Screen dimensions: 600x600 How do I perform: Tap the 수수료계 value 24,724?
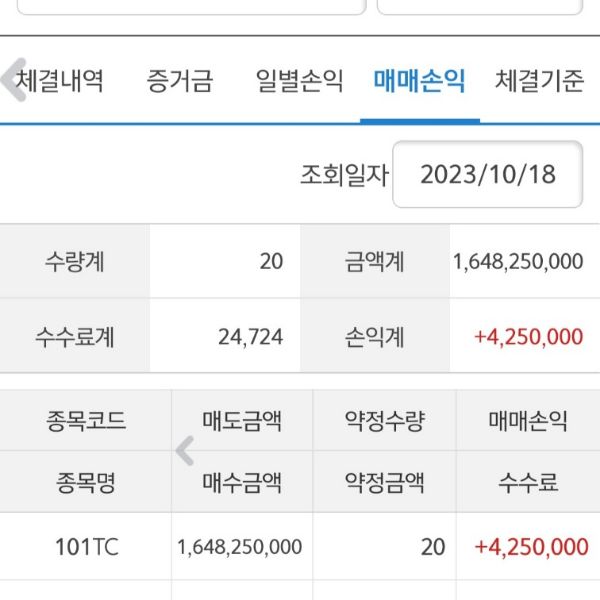tap(250, 336)
